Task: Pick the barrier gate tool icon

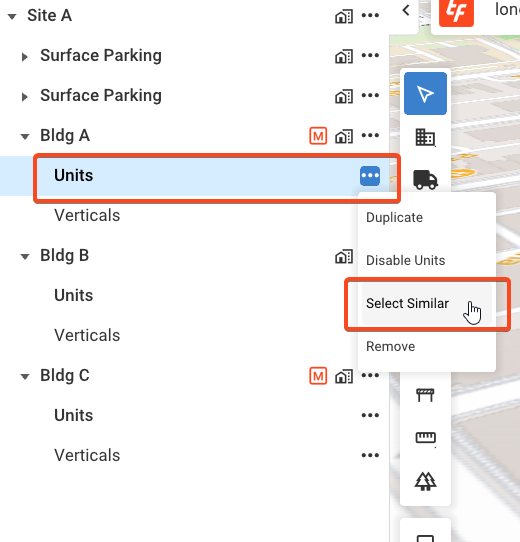Action: [x=425, y=395]
